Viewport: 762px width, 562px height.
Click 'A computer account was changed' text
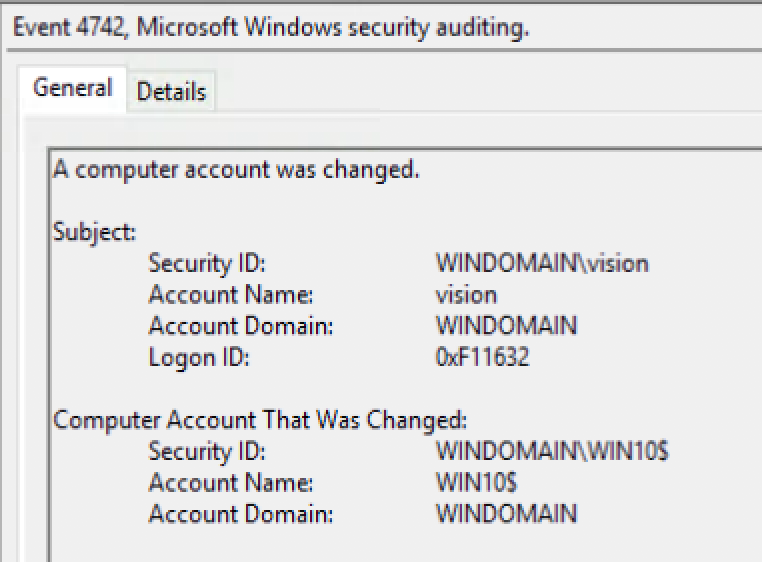click(x=236, y=170)
